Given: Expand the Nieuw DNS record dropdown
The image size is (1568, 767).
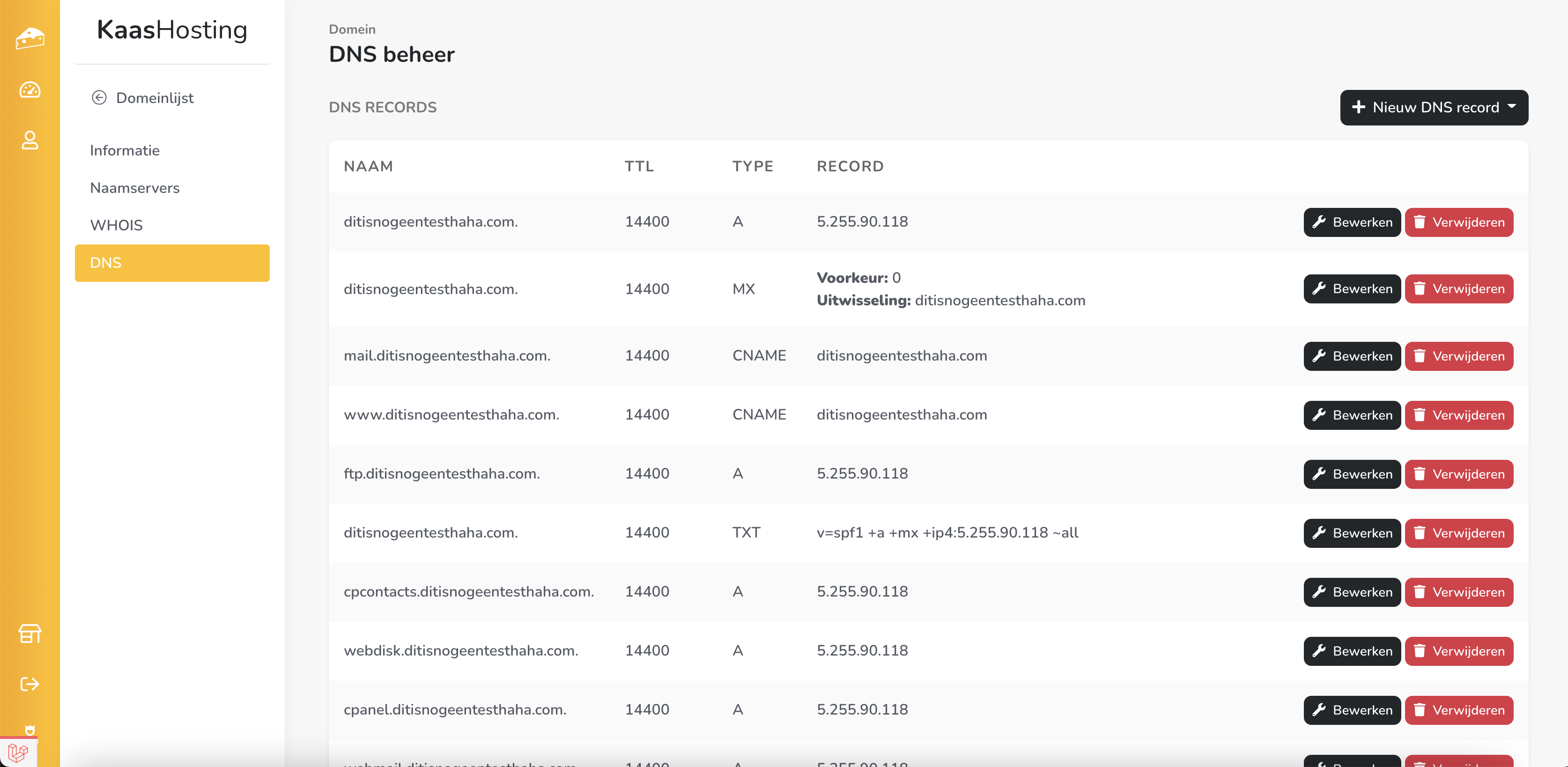Looking at the screenshot, I should pos(1434,108).
